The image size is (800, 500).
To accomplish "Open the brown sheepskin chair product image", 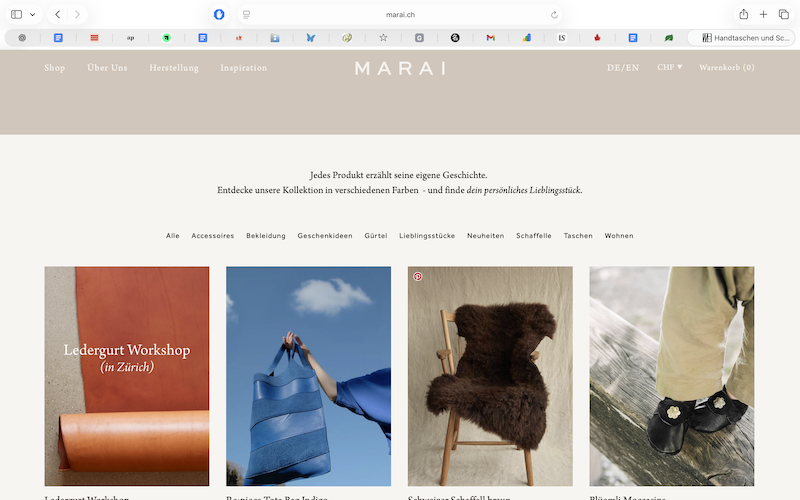I will point(490,376).
